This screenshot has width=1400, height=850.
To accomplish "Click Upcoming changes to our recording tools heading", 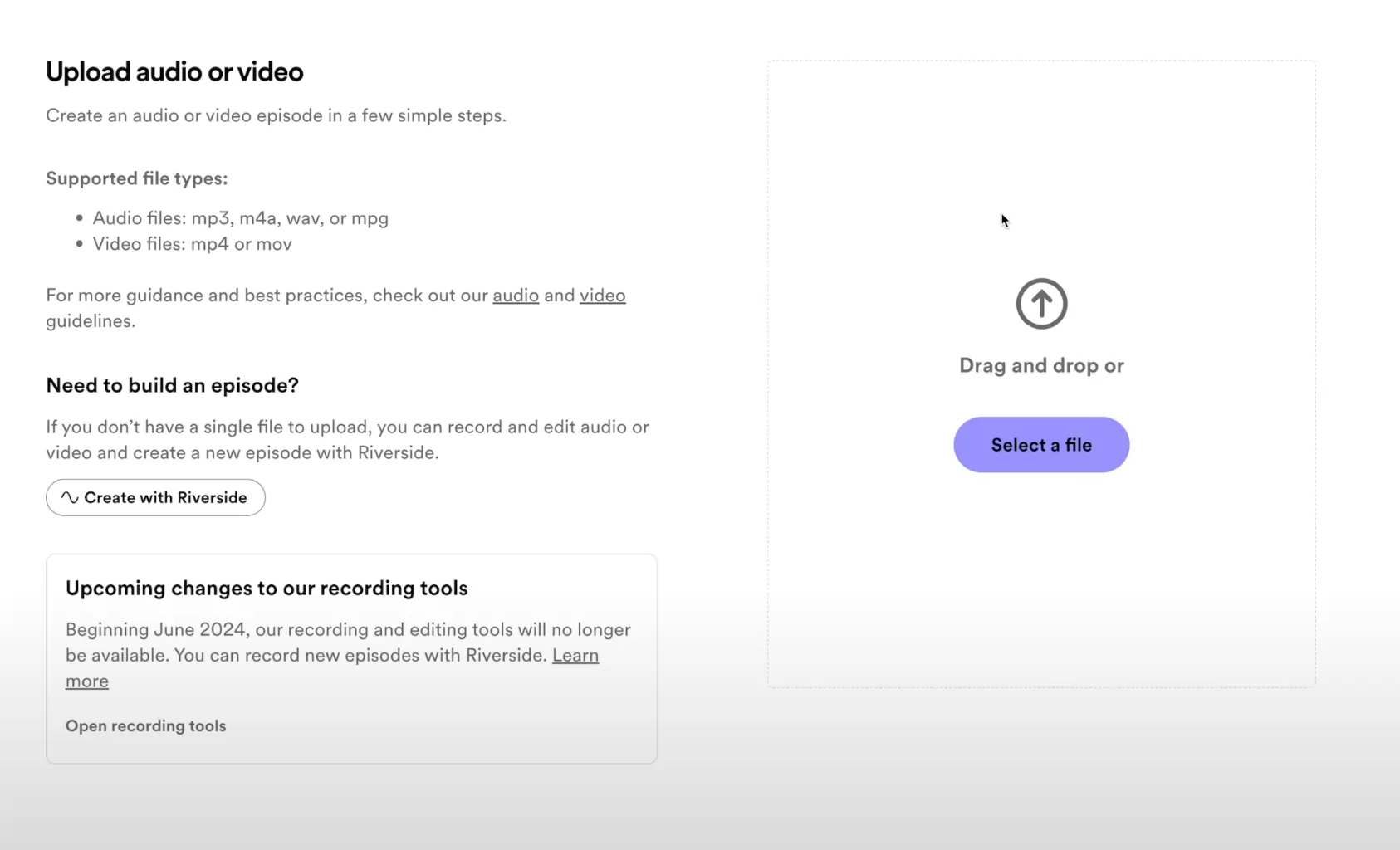I will coord(267,589).
